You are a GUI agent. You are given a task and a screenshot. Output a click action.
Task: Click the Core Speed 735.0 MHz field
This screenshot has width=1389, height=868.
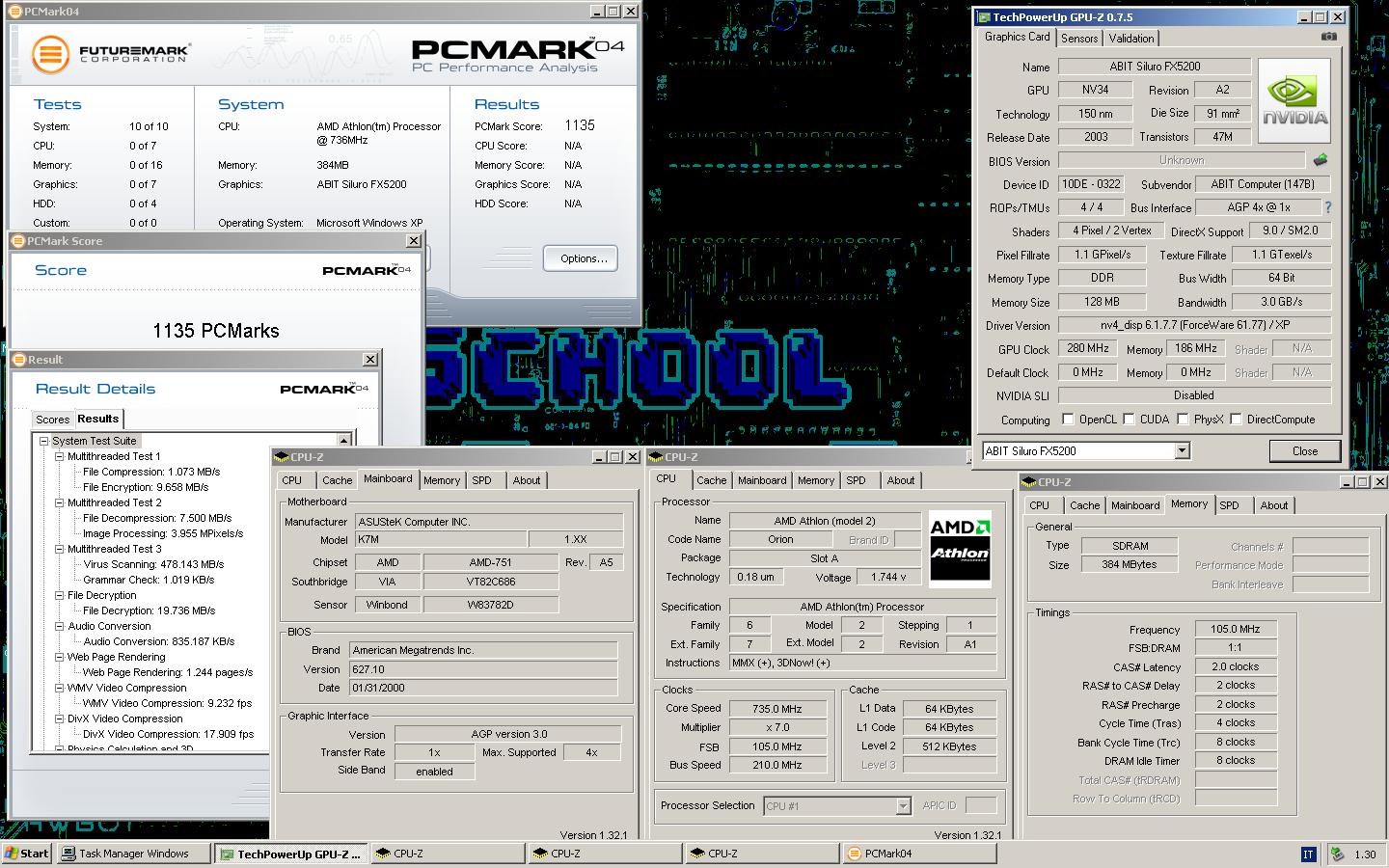(x=777, y=709)
